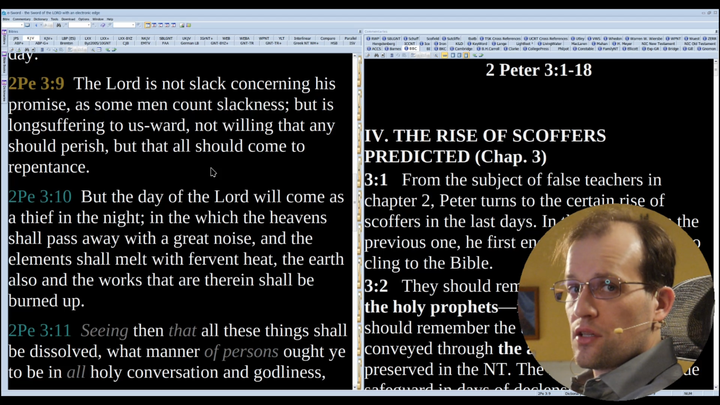Click the 2Pe 3:9 verse reference
Viewport: 720px width, 405px height.
click(x=36, y=84)
